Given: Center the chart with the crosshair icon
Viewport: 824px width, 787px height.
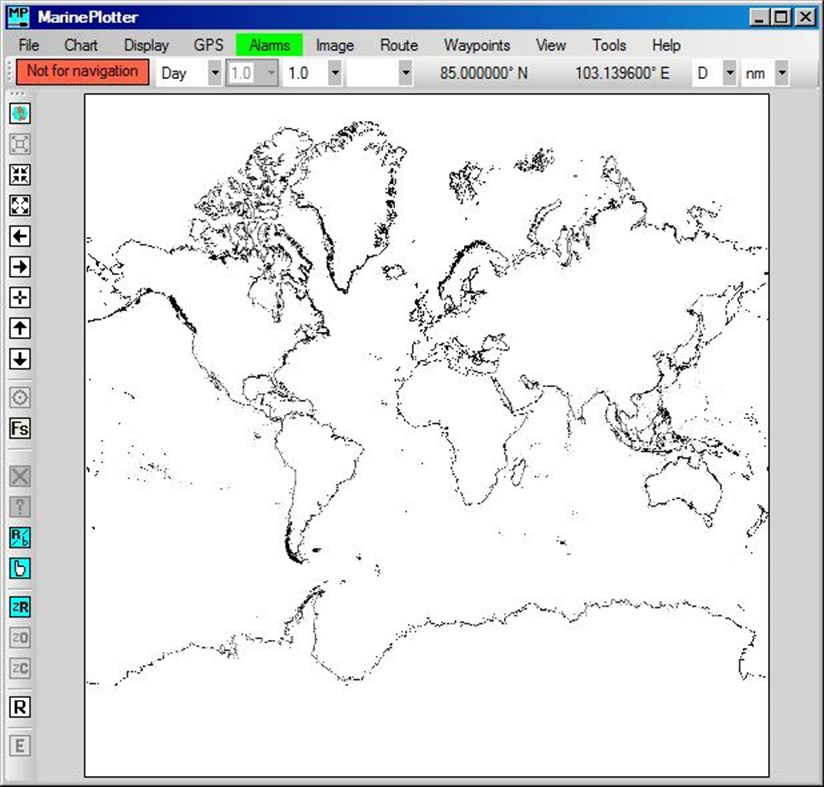Looking at the screenshot, I should pos(18,297).
